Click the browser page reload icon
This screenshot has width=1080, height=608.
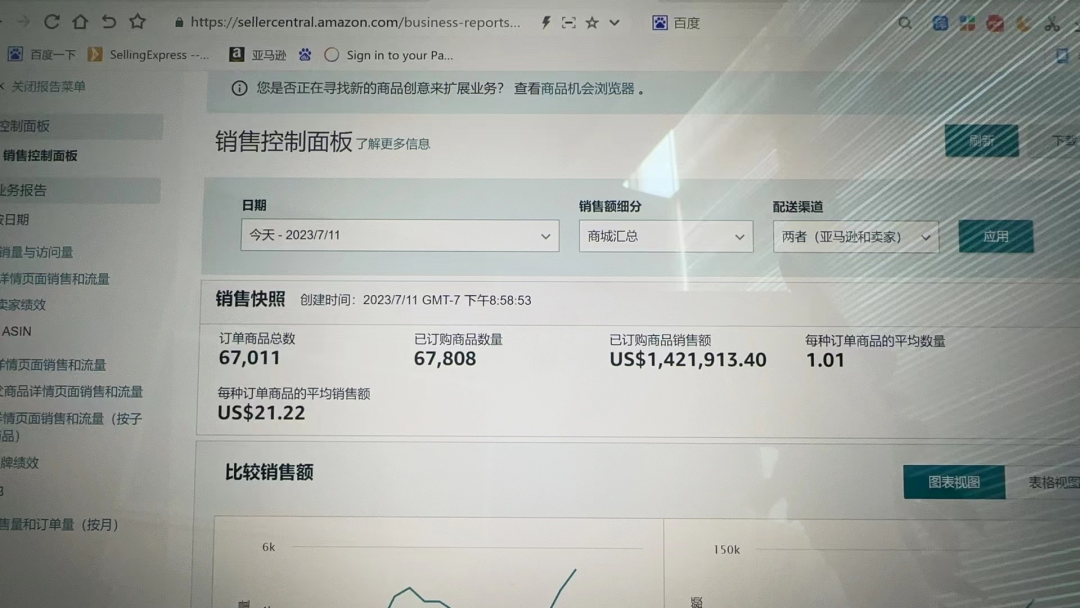pos(52,20)
